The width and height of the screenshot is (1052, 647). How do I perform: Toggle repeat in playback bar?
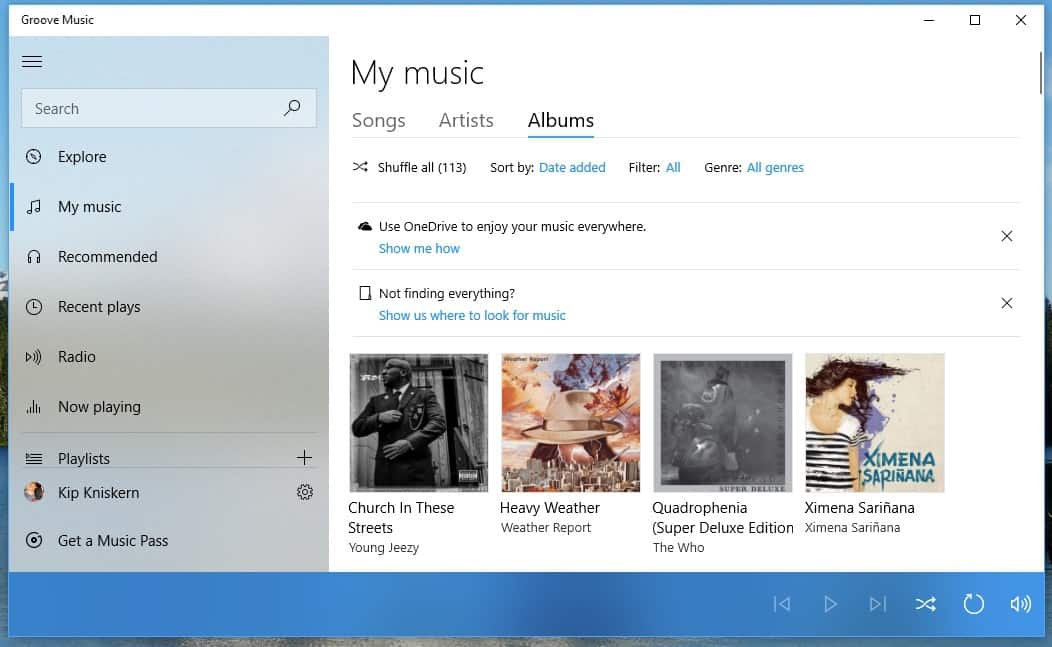[974, 604]
